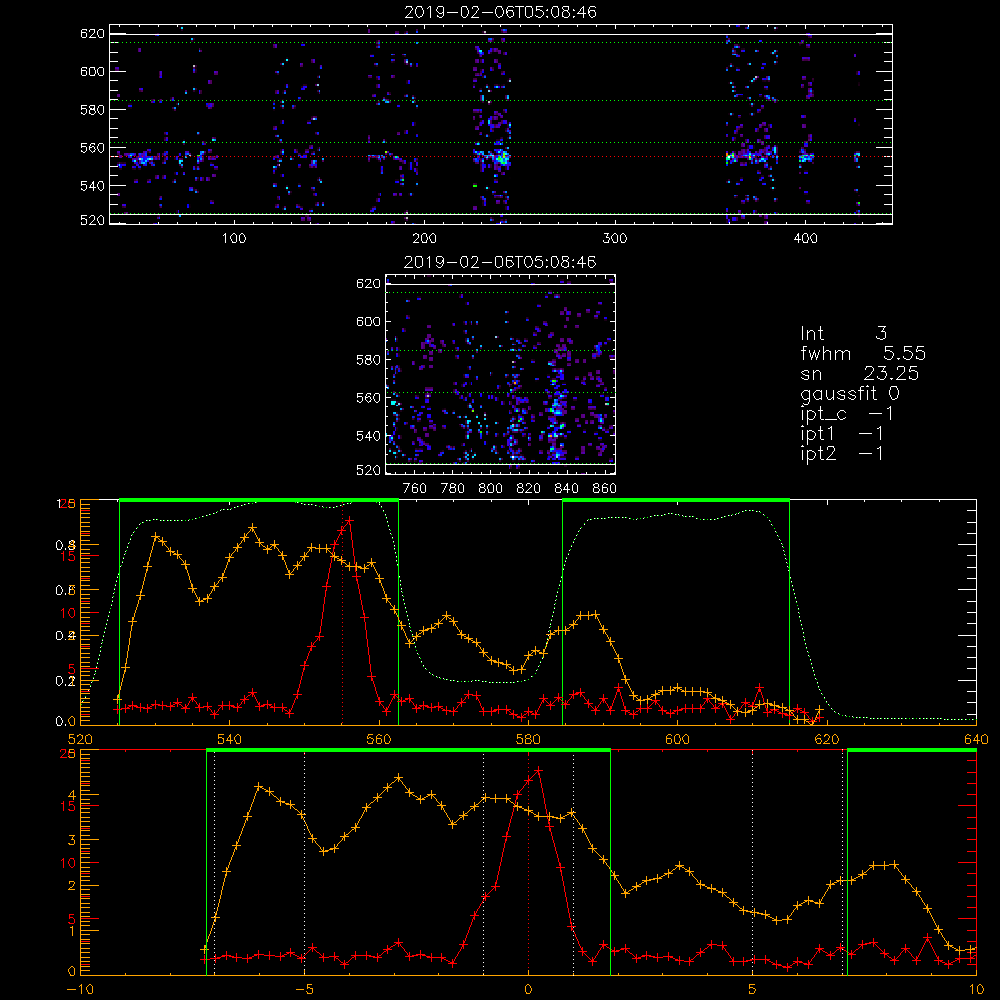Select the 'ipt_c -1' entry
The image size is (1000, 1000).
pos(847,414)
